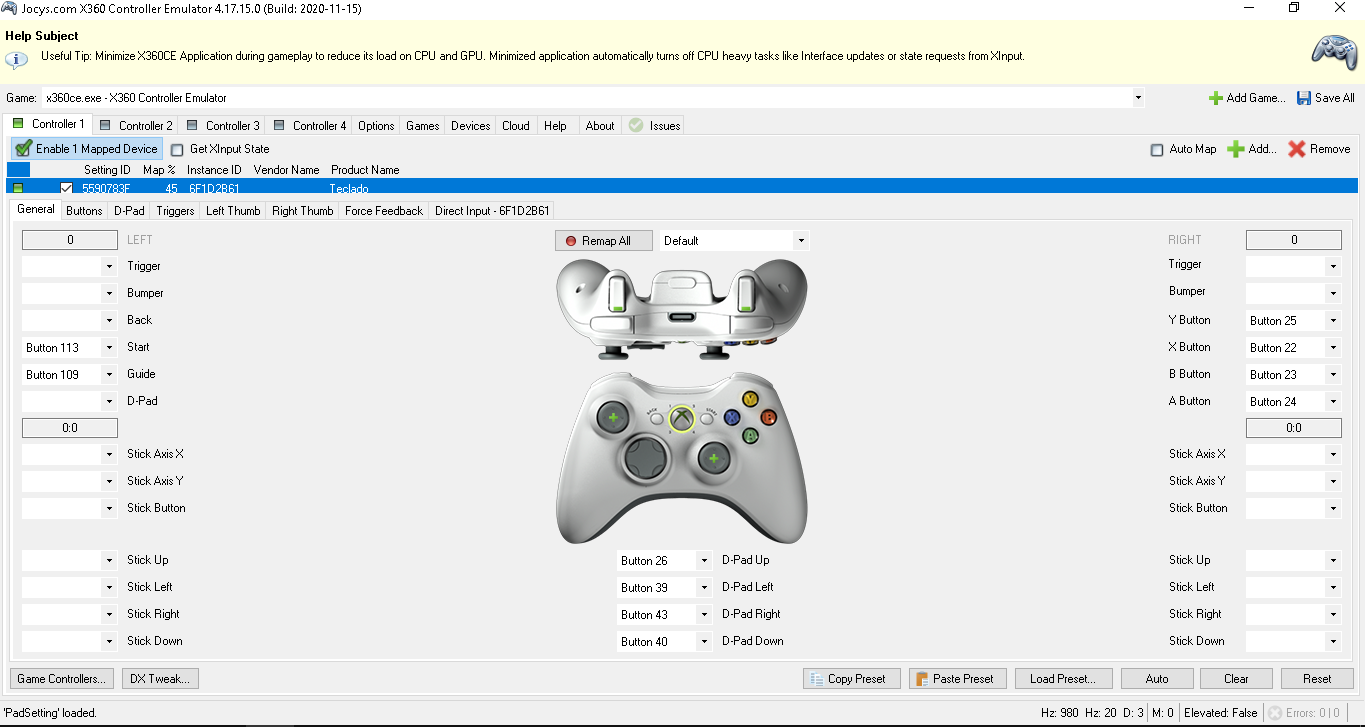
Task: Click the left thumbstick on the controller image
Action: 612,416
